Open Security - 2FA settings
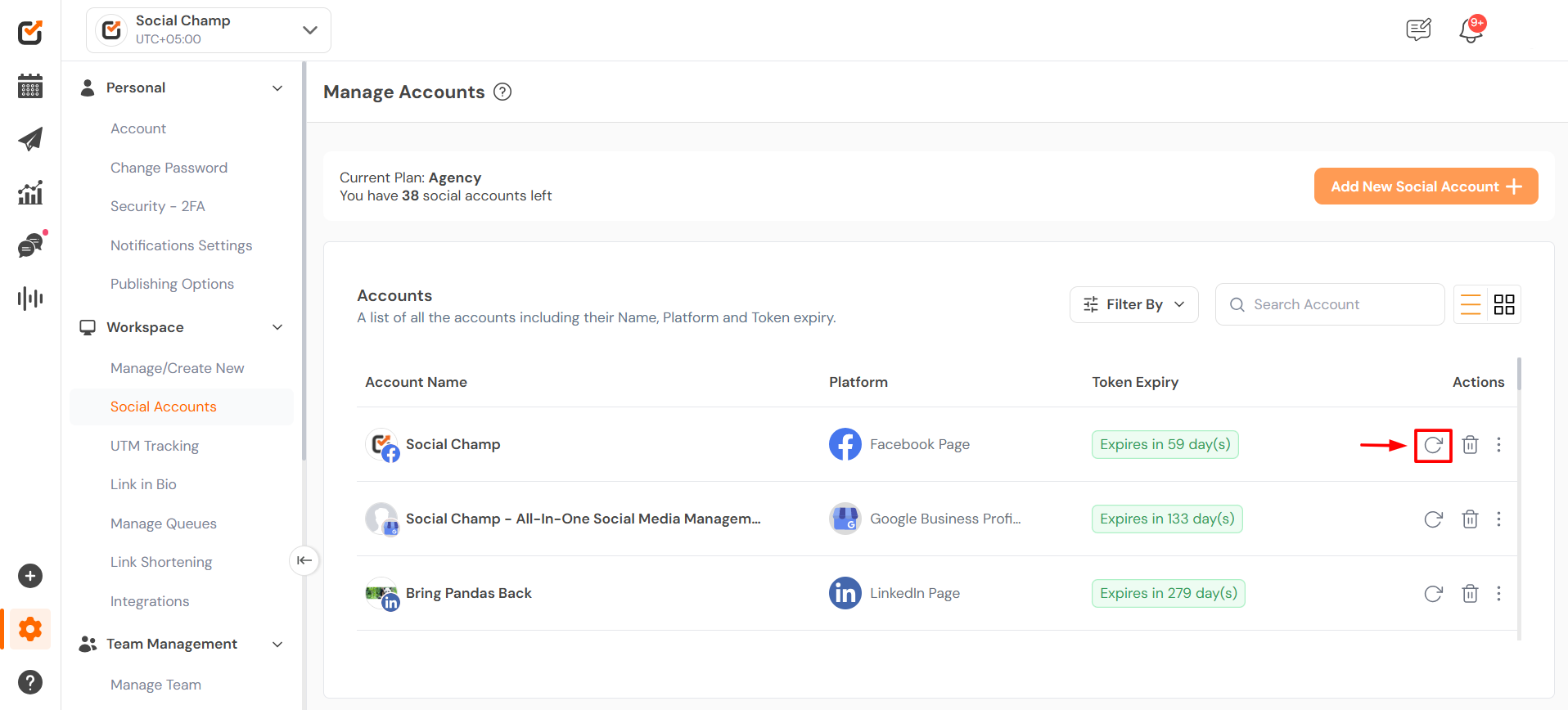1568x710 pixels. 158,206
